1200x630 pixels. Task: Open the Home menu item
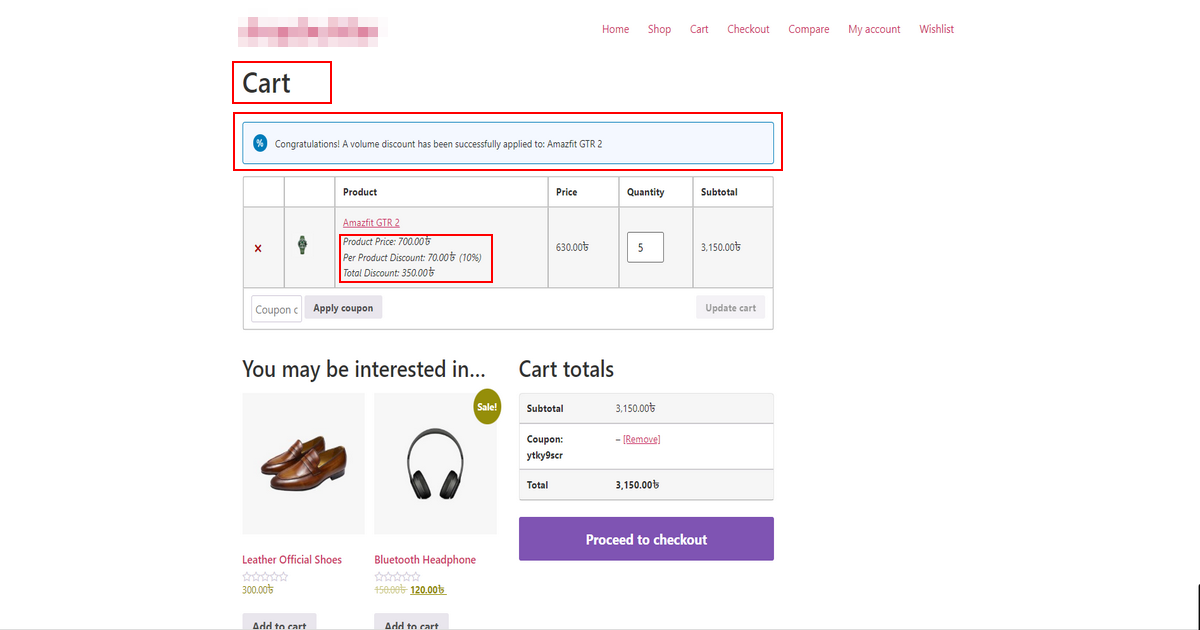tap(615, 29)
